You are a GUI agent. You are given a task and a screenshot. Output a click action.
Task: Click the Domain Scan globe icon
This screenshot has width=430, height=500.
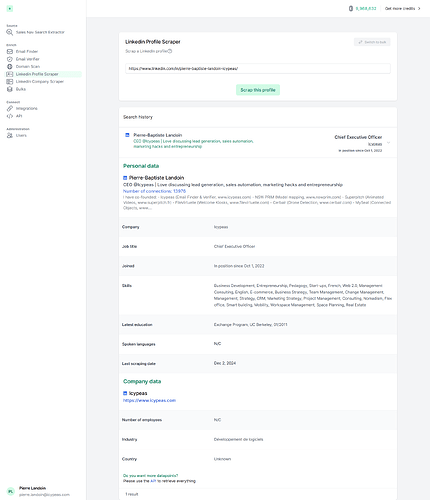(x=10, y=66)
